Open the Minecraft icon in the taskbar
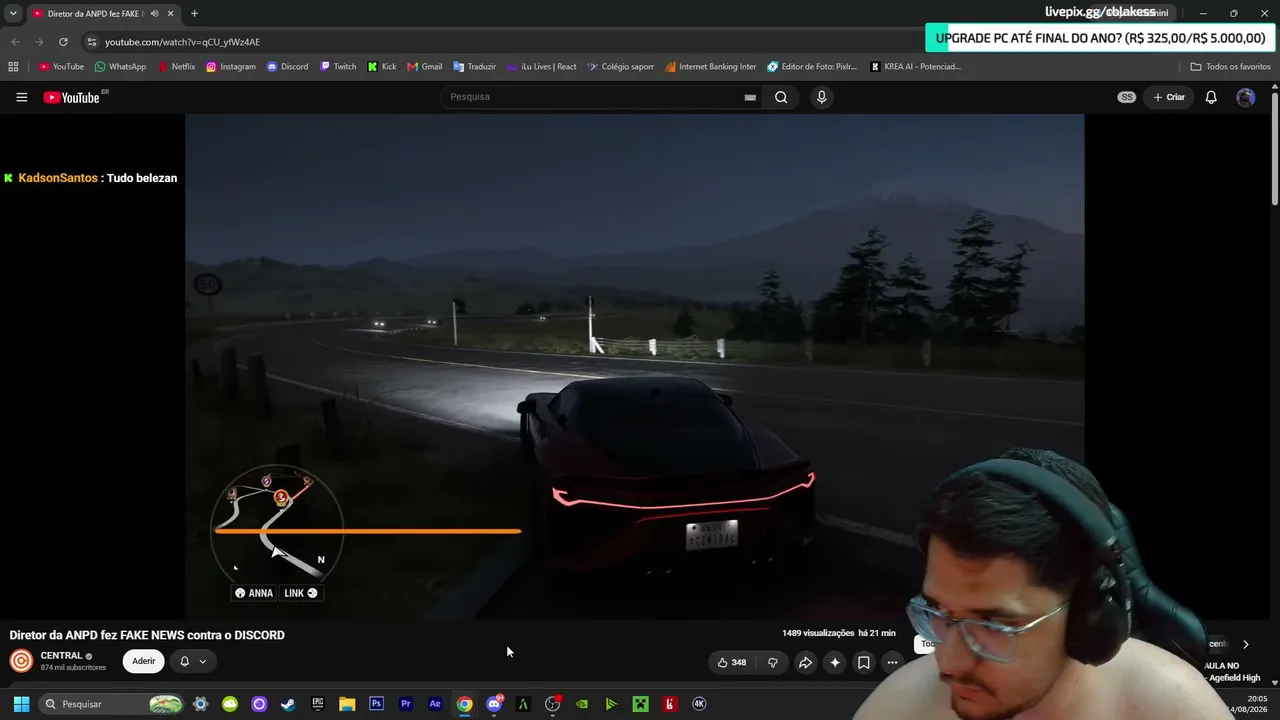The width and height of the screenshot is (1280, 720). click(640, 704)
